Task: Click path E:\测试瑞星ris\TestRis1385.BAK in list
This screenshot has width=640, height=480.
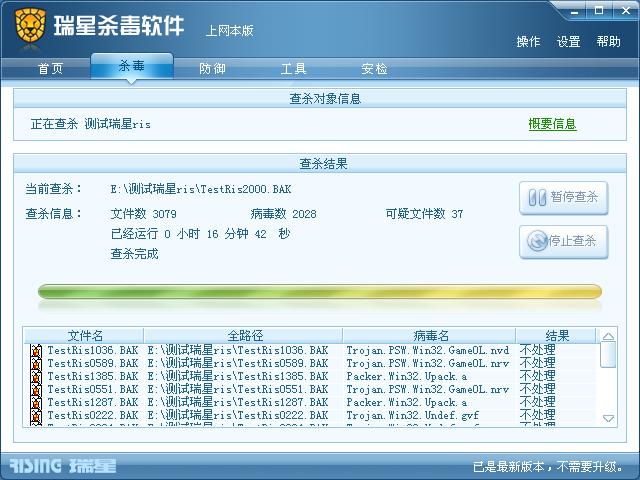Action: point(238,377)
